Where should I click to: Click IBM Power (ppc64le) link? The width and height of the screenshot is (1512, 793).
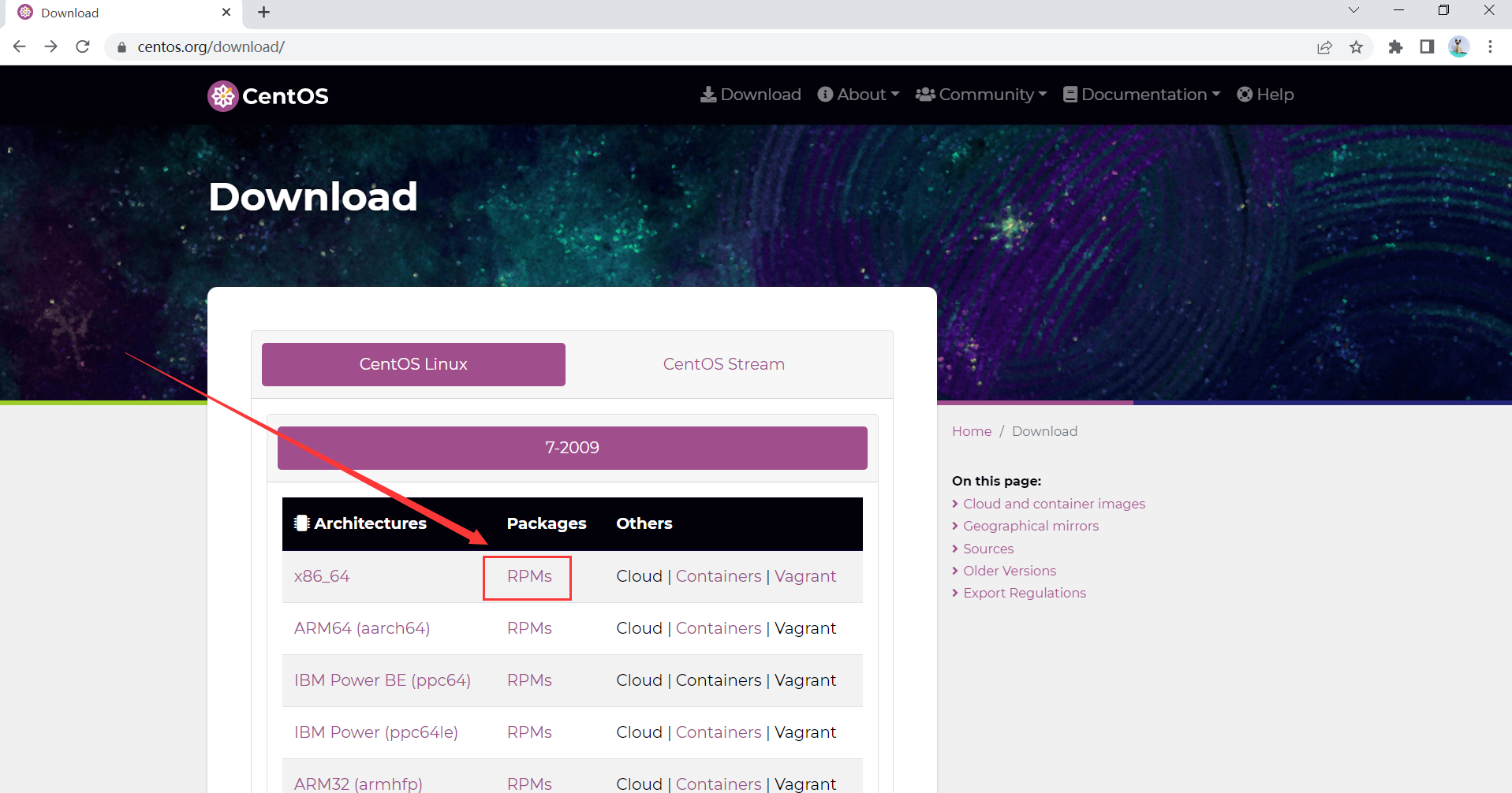(376, 732)
